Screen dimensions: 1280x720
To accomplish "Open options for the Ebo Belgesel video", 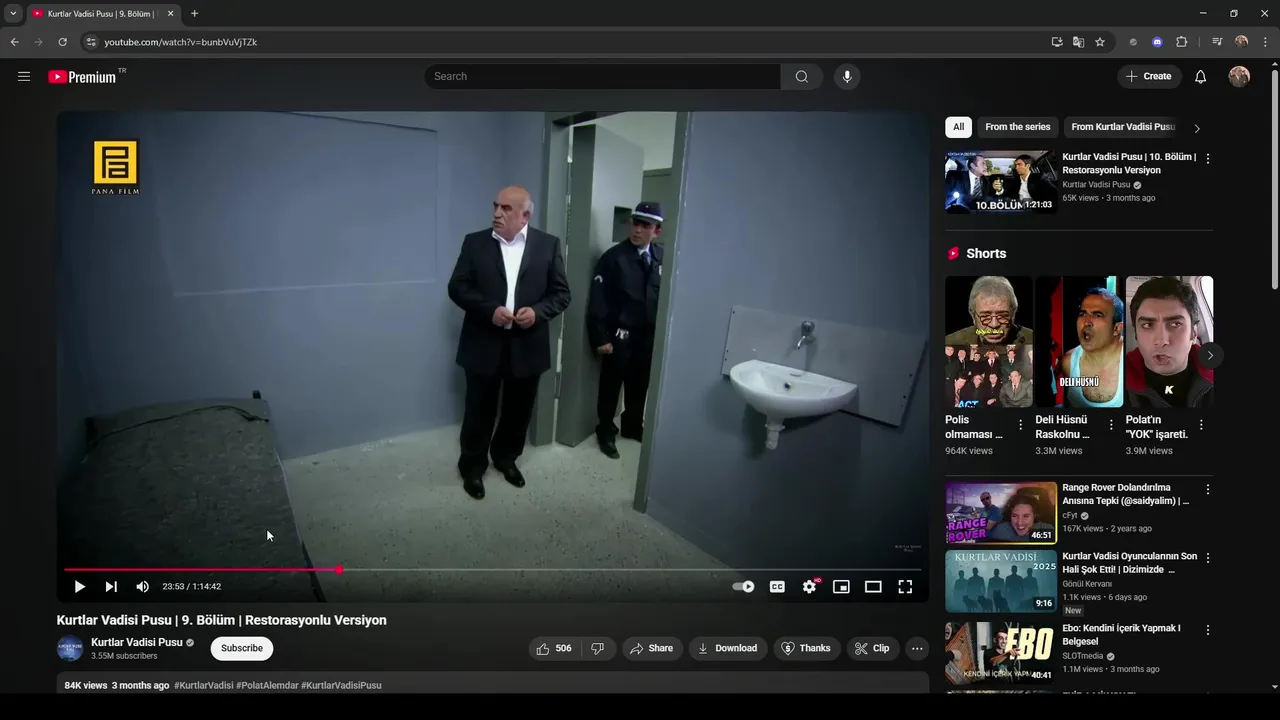I will click(1208, 630).
